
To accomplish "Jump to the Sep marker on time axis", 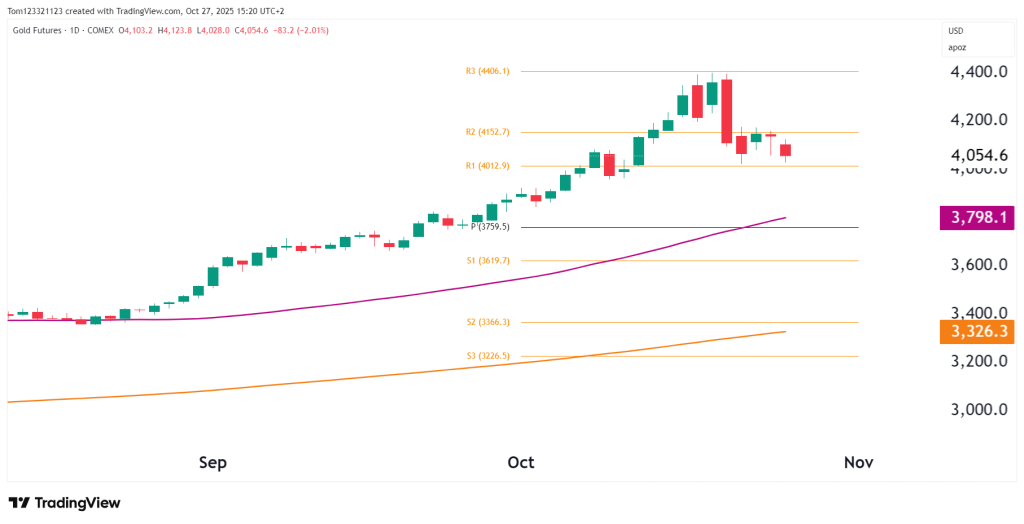I will coord(213,462).
